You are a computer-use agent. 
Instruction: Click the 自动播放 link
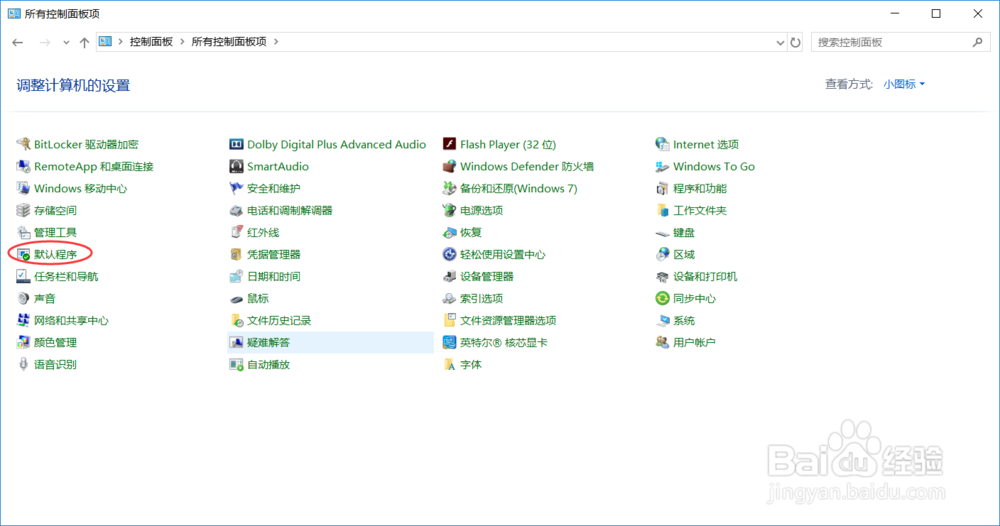268,364
